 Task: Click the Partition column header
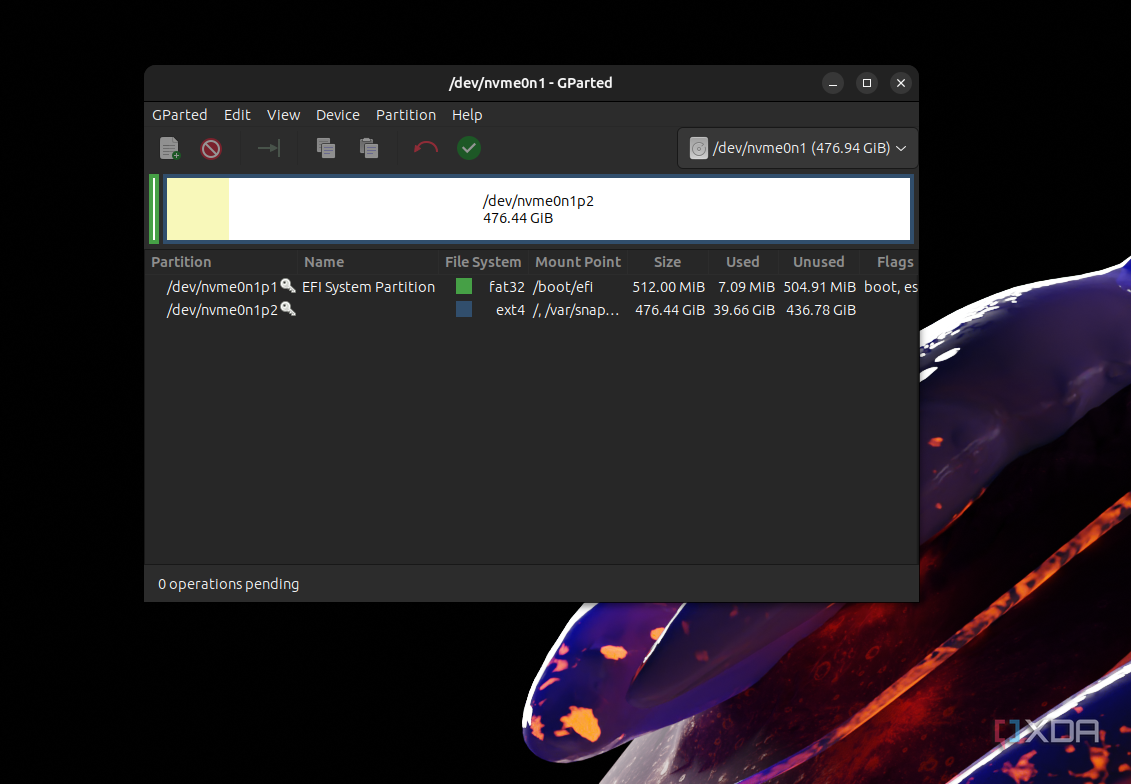click(x=181, y=262)
